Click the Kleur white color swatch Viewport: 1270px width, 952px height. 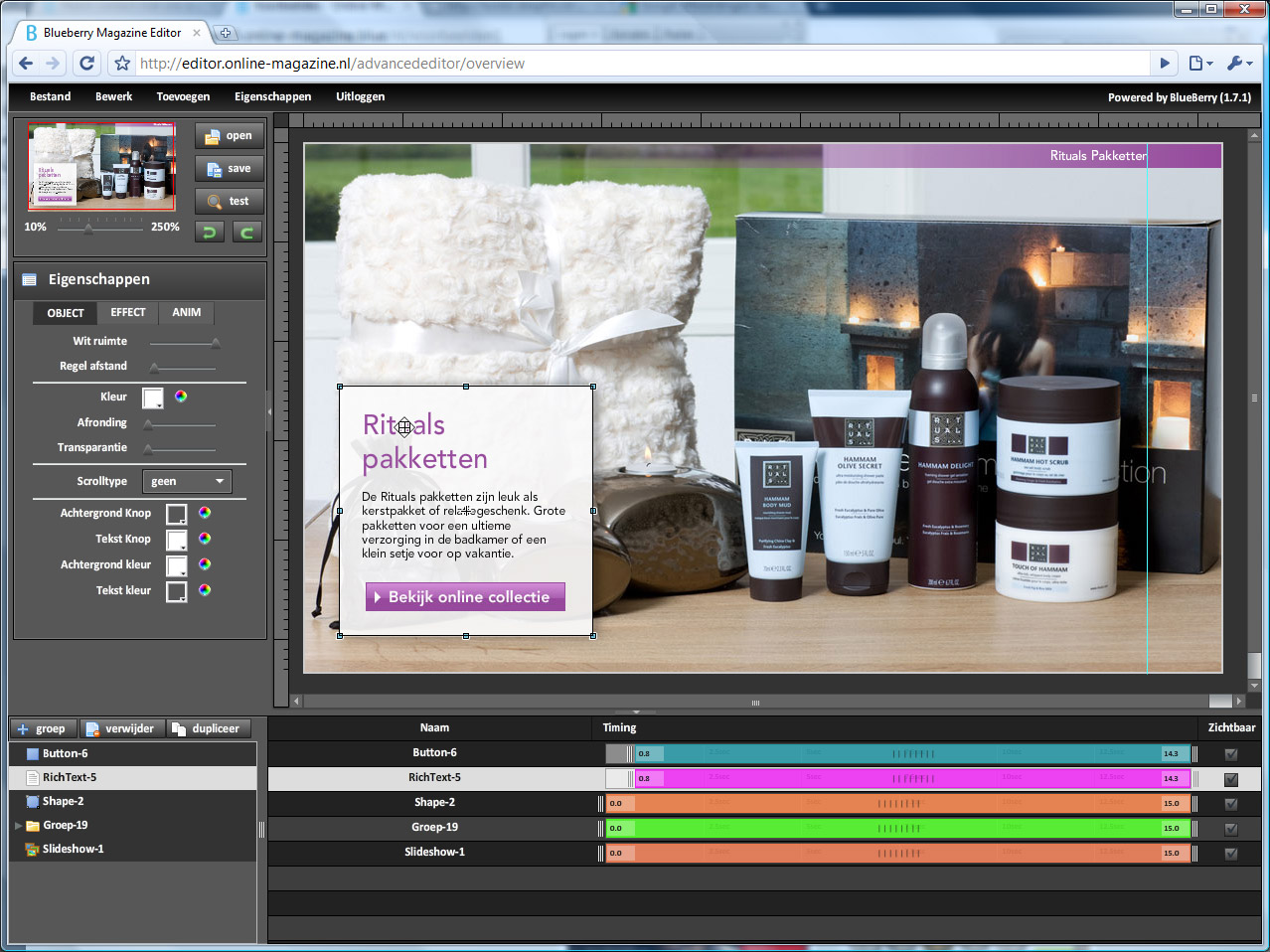pos(153,398)
